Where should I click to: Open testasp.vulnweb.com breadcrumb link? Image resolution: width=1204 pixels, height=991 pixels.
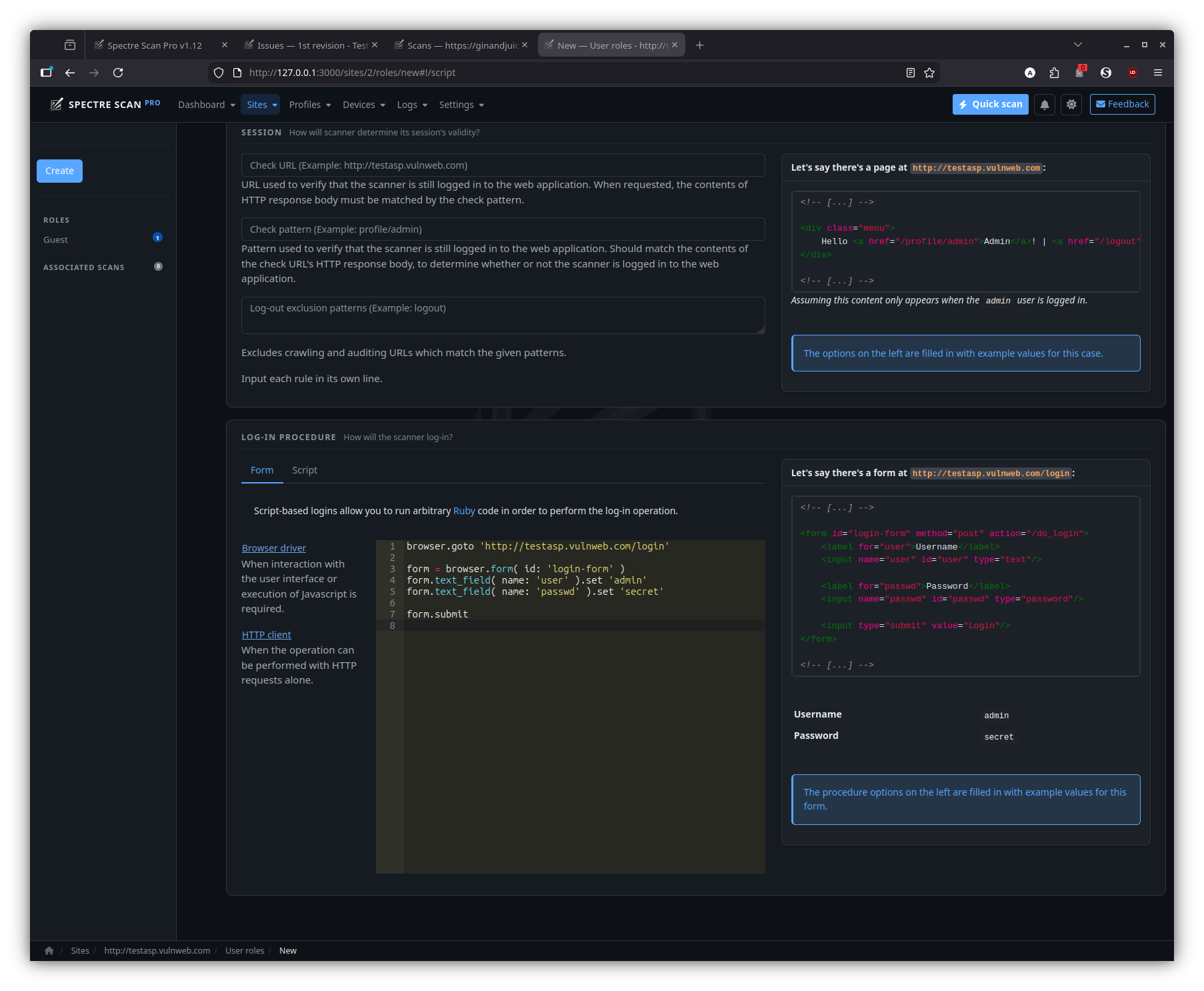[157, 950]
